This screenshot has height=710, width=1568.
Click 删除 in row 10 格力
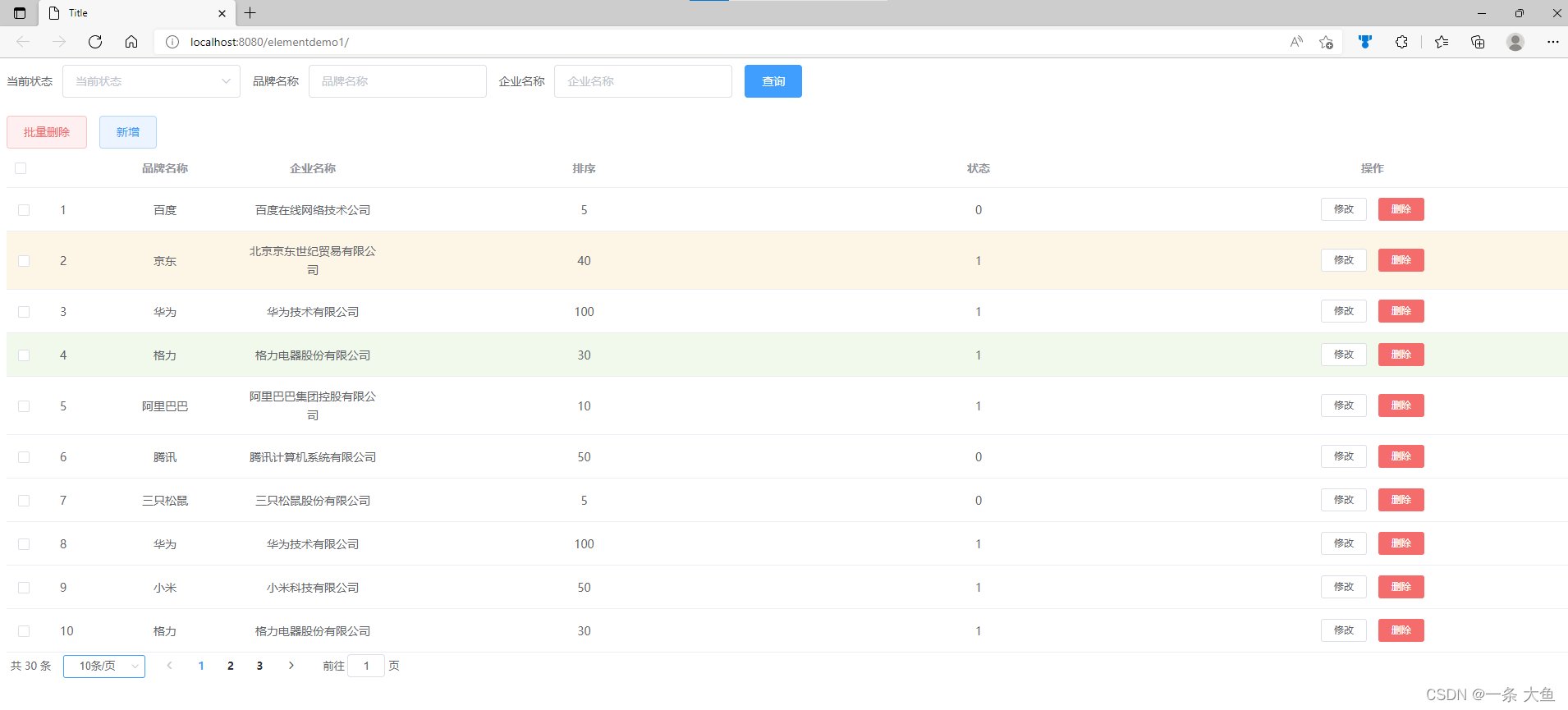[1401, 630]
